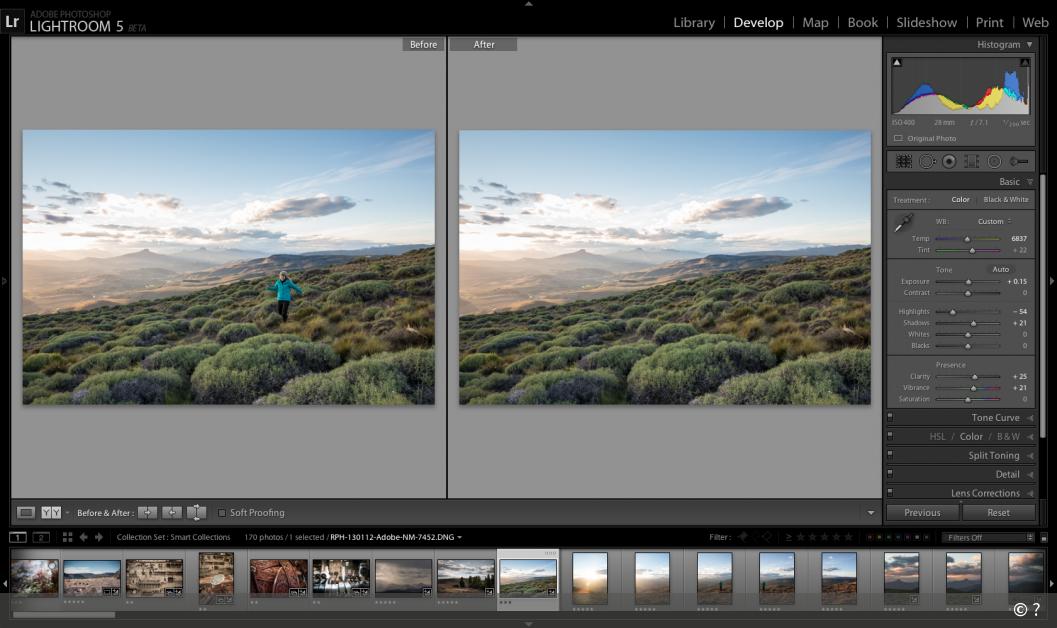Image resolution: width=1057 pixels, height=628 pixels.
Task: Swap Before and After settings
Action: [196, 513]
